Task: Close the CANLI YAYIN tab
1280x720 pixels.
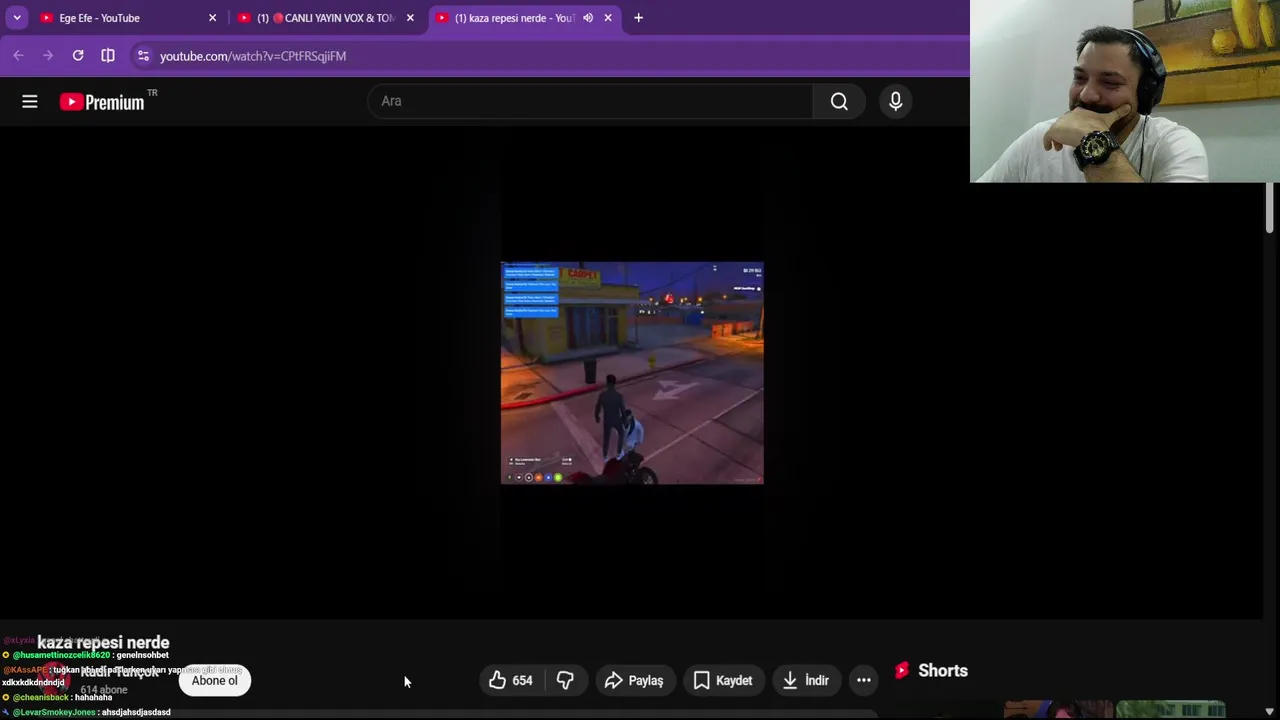Action: tap(410, 18)
